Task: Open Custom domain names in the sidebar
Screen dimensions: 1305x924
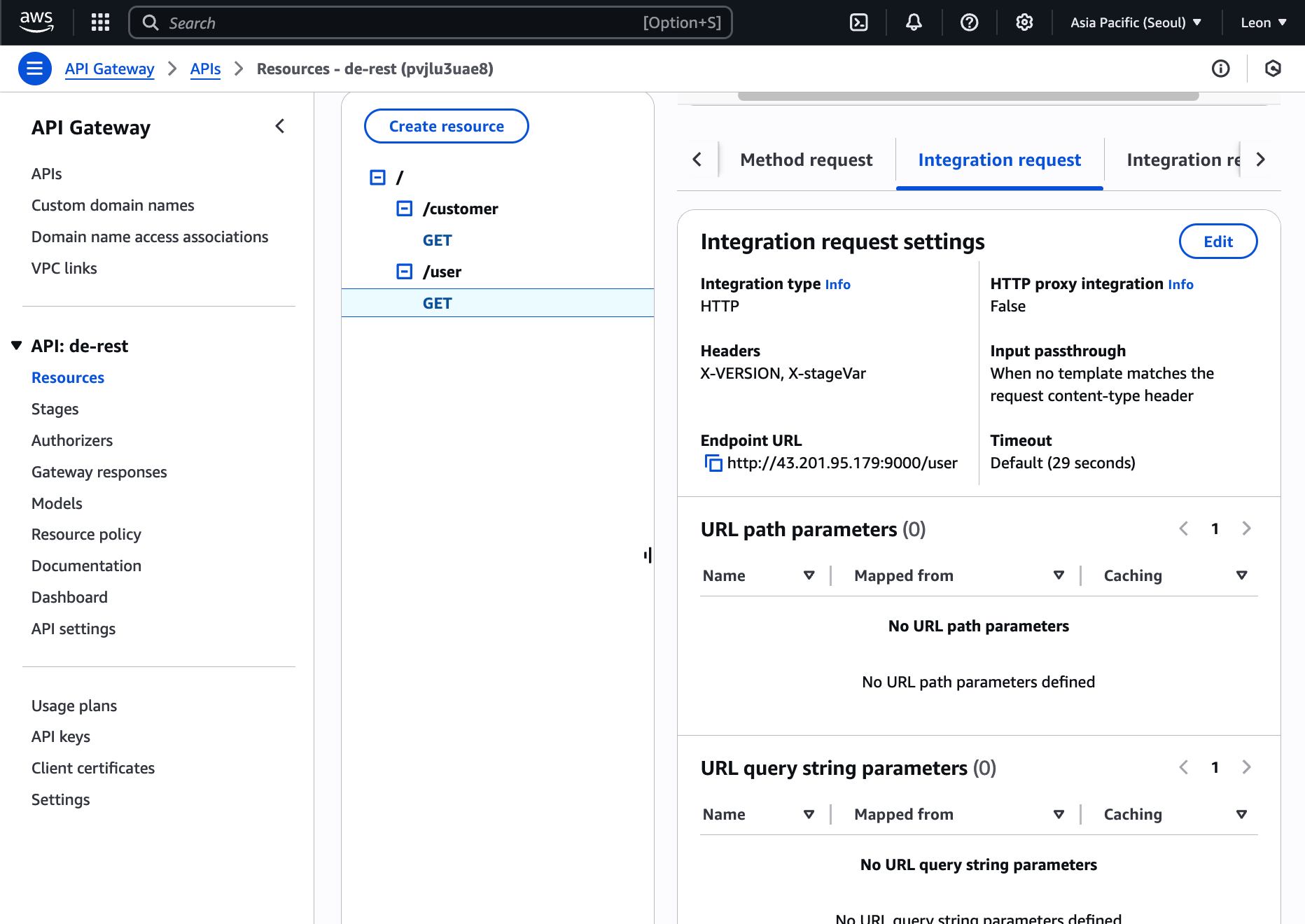Action: click(x=113, y=205)
